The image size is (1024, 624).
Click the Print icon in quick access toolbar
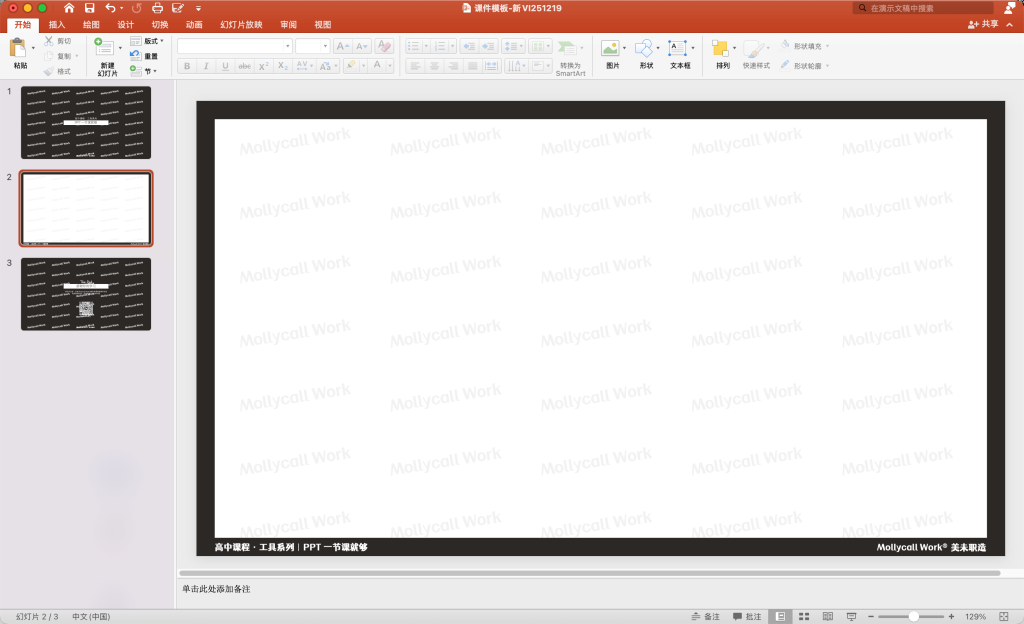click(x=157, y=8)
